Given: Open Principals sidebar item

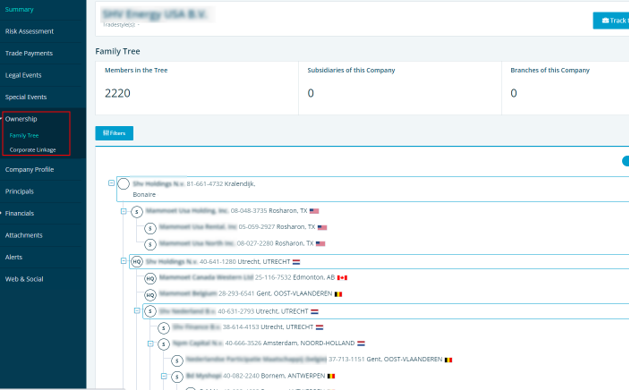Looking at the screenshot, I should click(19, 191).
